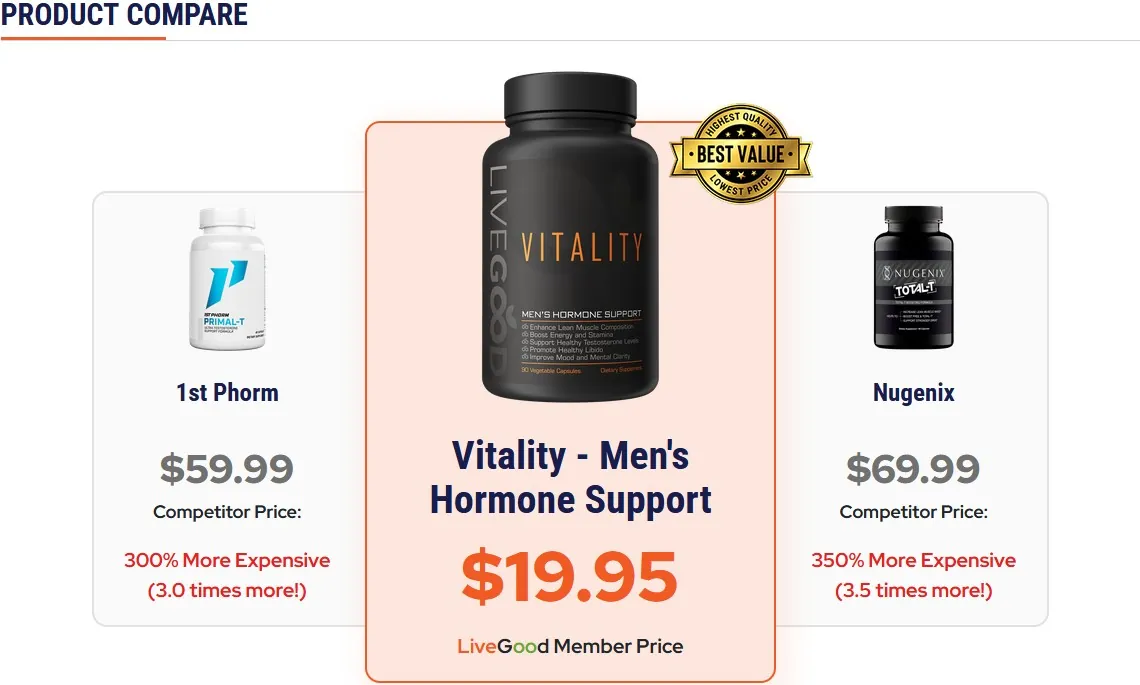Click the 350% More Expensive text

point(913,560)
